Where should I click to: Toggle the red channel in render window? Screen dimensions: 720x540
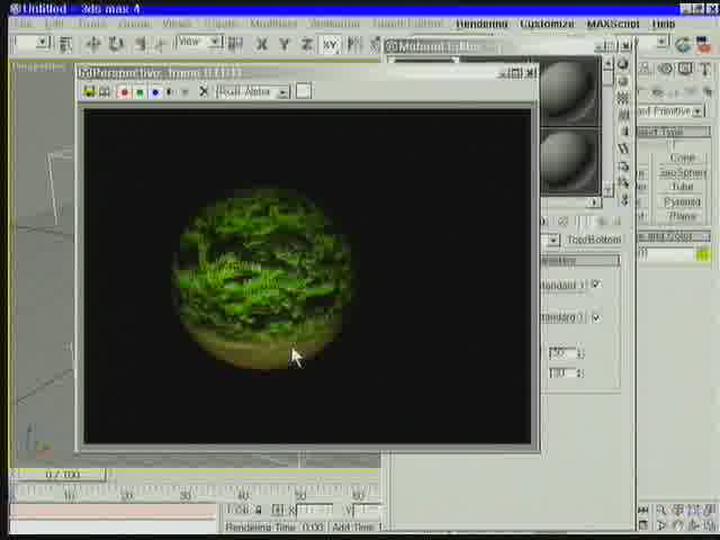pyautogui.click(x=124, y=92)
